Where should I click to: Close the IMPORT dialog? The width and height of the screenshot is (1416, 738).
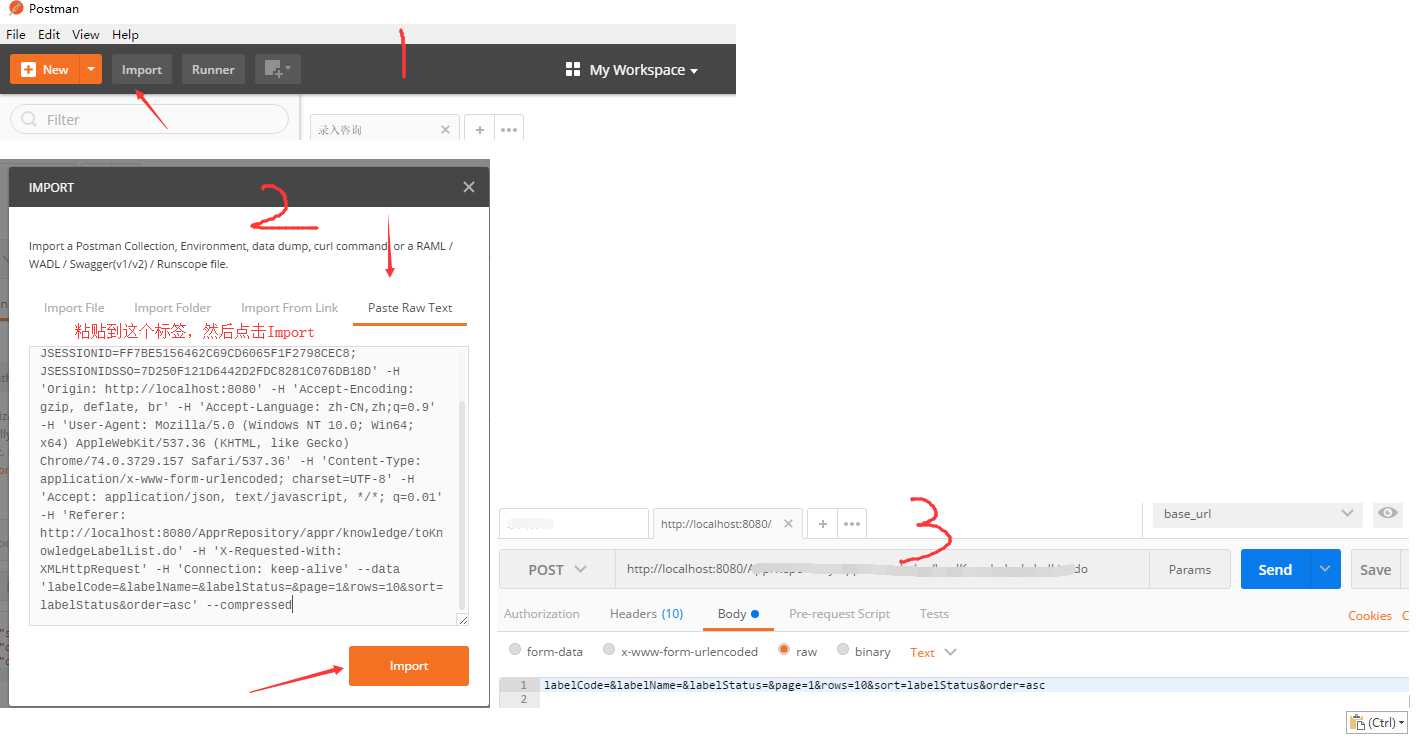point(469,187)
